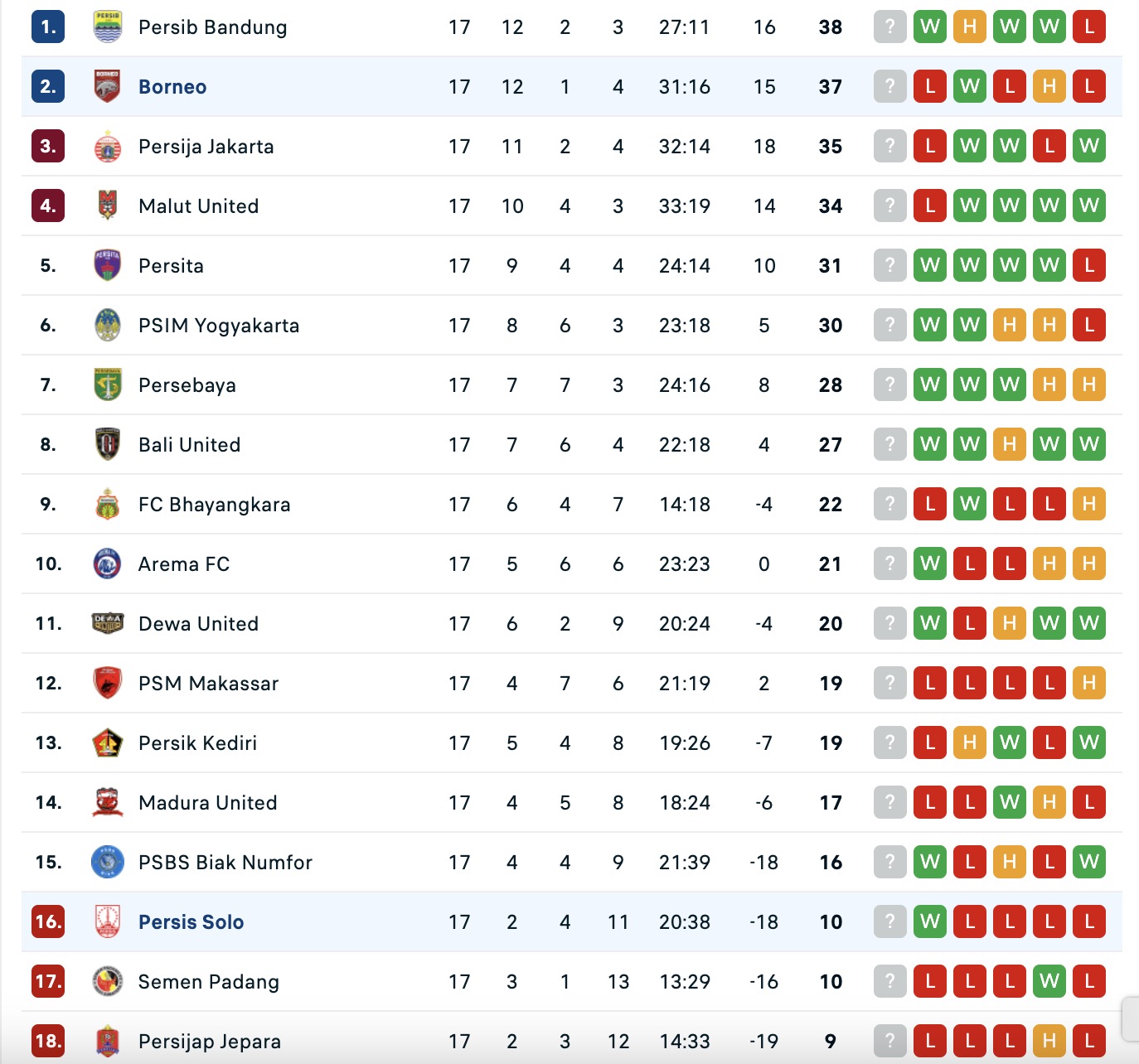This screenshot has height=1064, width=1139.
Task: Click the Semen Padang club logo
Action: [x=106, y=981]
